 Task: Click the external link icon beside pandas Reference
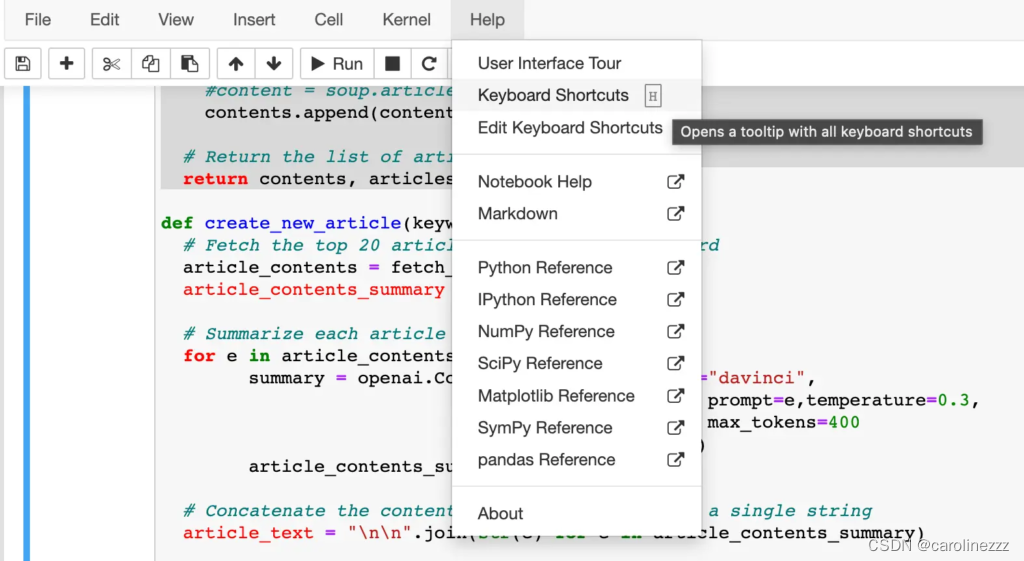(x=675, y=460)
